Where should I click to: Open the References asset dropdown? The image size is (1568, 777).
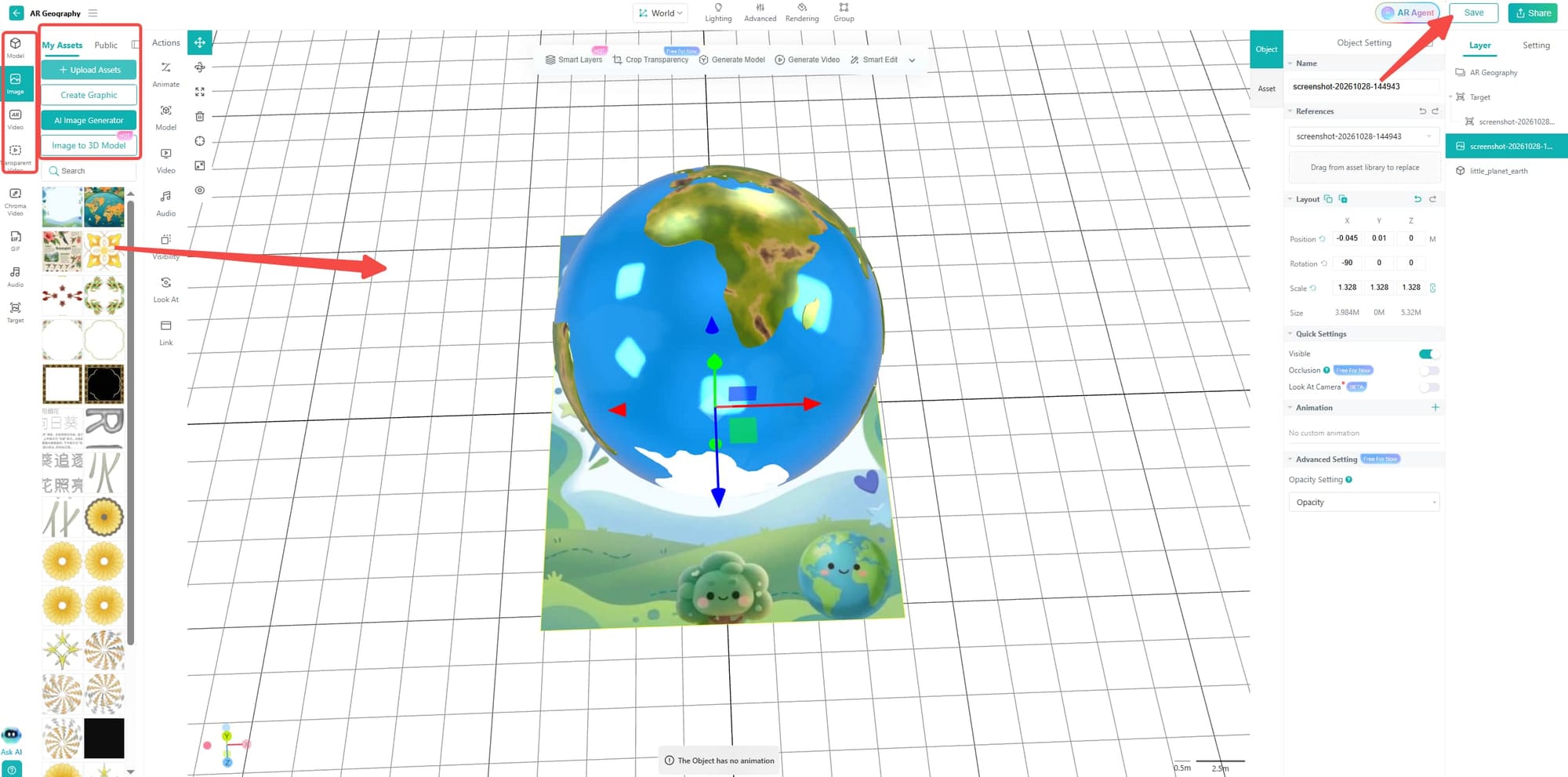(1363, 136)
